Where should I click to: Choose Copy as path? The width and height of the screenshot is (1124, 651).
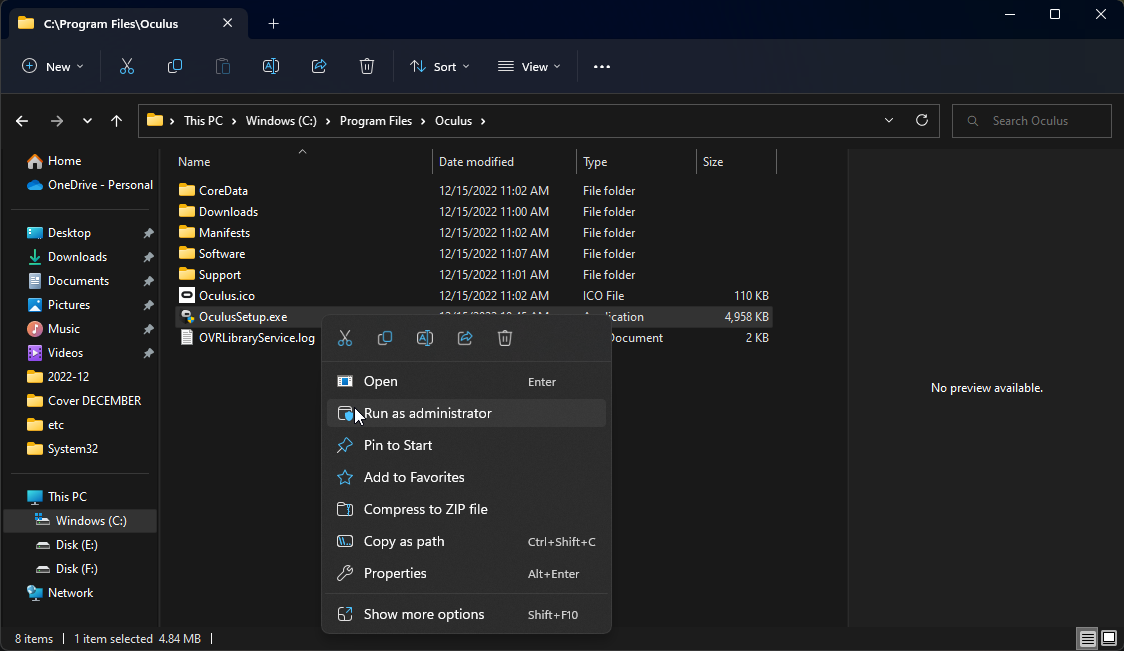pos(467,541)
